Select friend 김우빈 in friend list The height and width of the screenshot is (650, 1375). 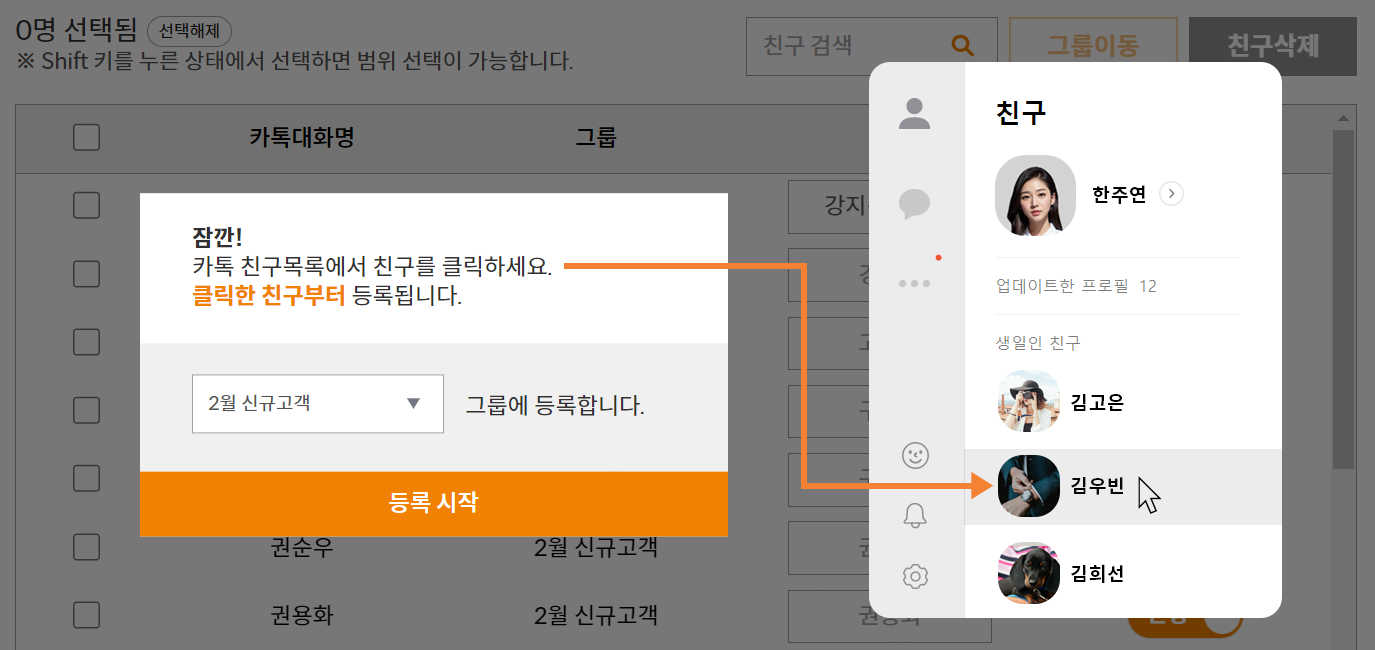tap(1097, 487)
